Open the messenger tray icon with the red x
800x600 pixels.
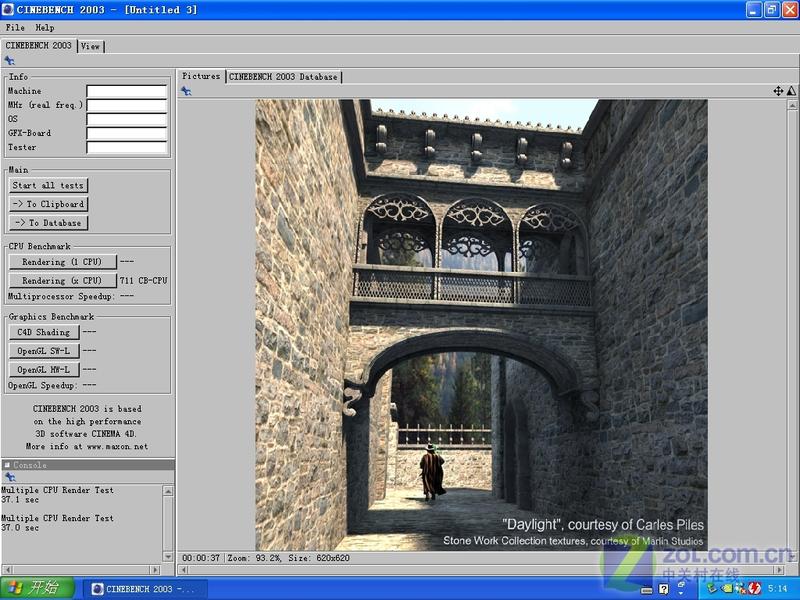click(740, 589)
